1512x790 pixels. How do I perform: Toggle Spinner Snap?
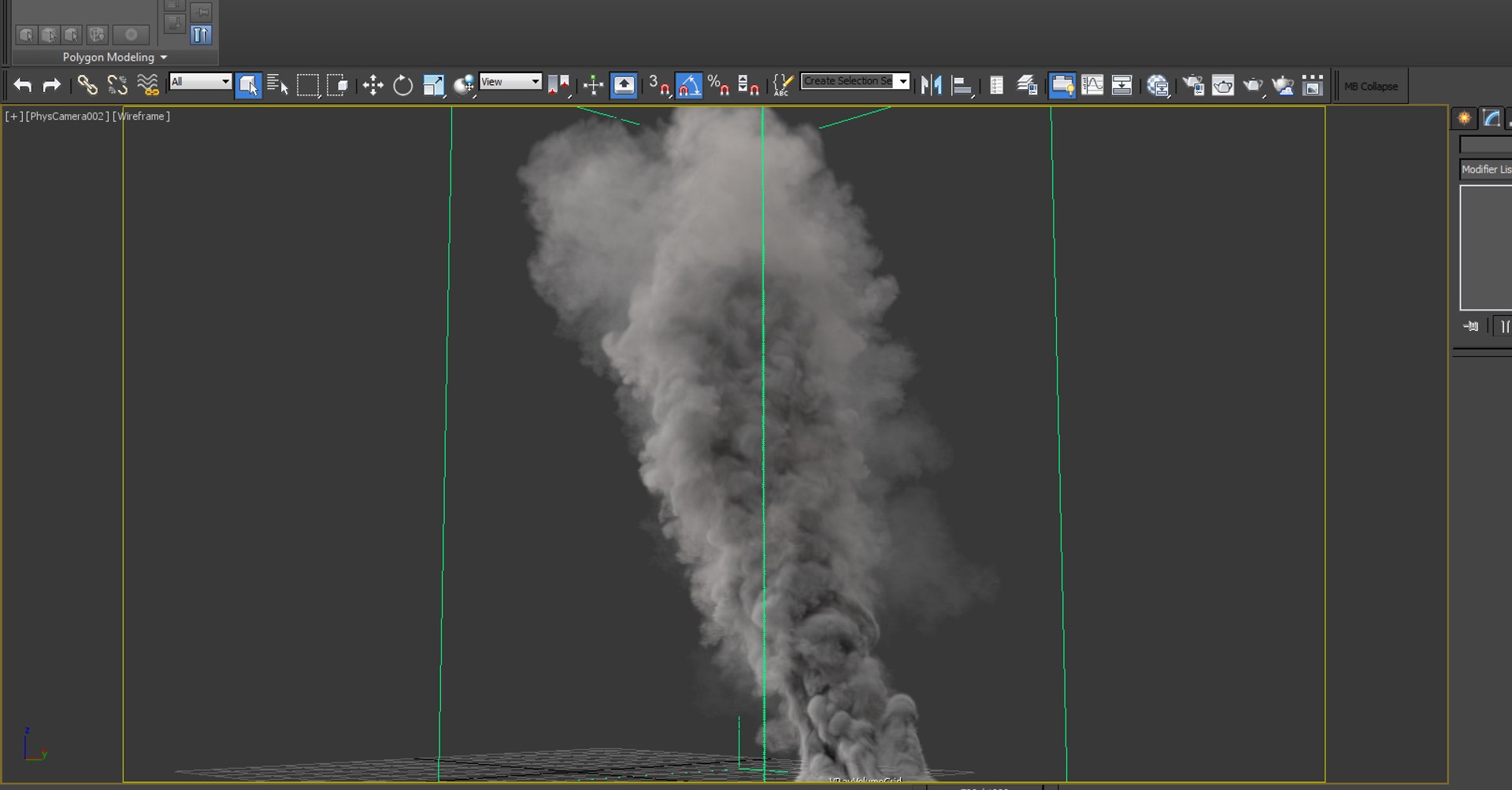click(748, 85)
